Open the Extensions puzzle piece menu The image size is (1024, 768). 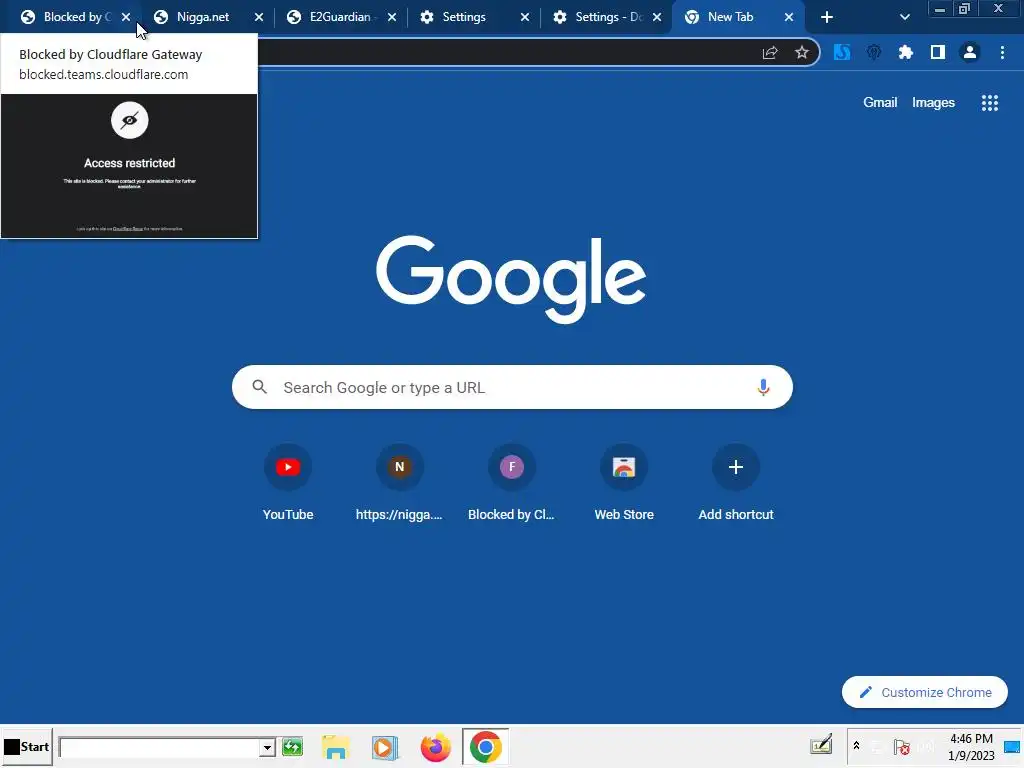tap(906, 52)
